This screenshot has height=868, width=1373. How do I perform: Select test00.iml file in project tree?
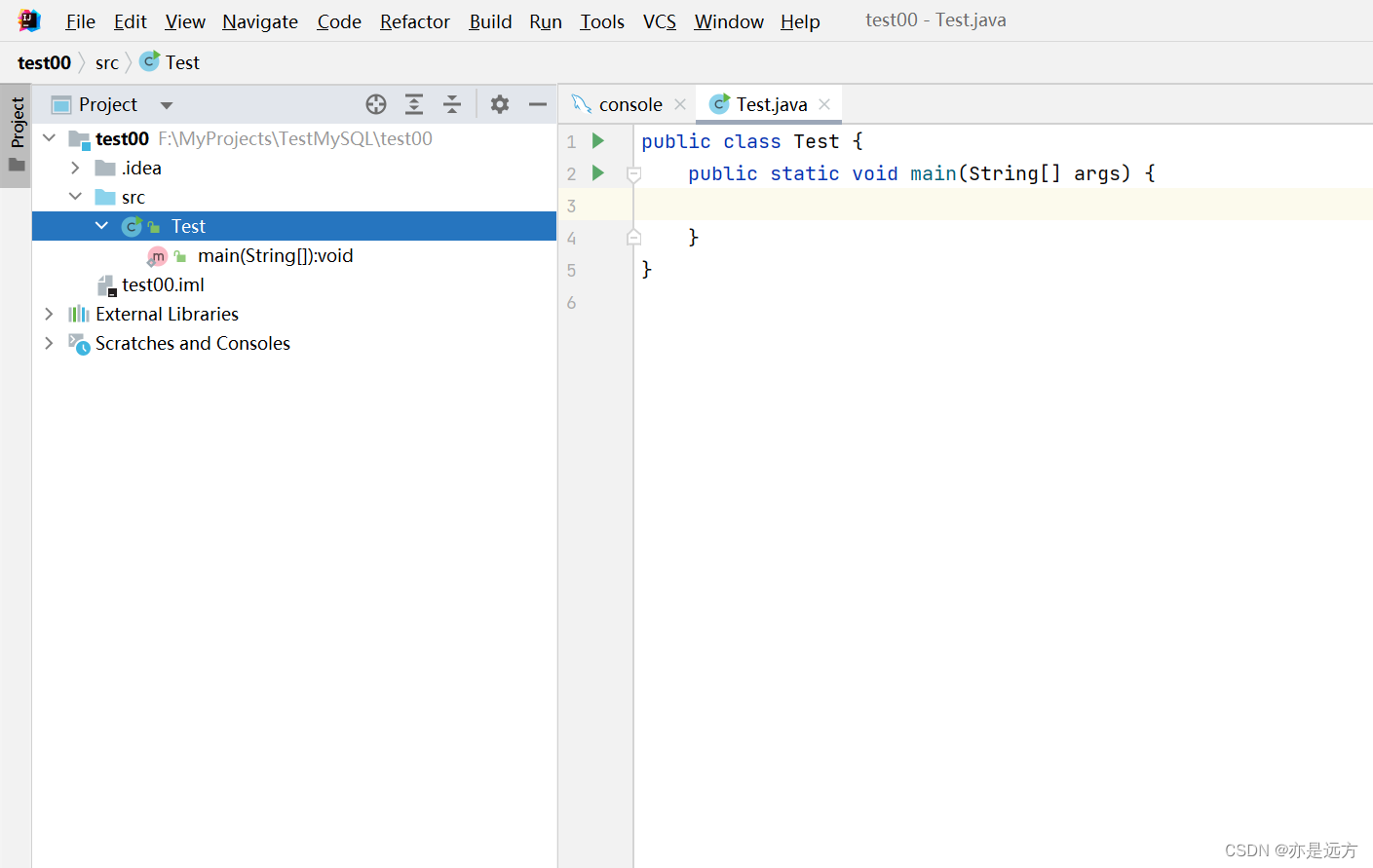(163, 284)
